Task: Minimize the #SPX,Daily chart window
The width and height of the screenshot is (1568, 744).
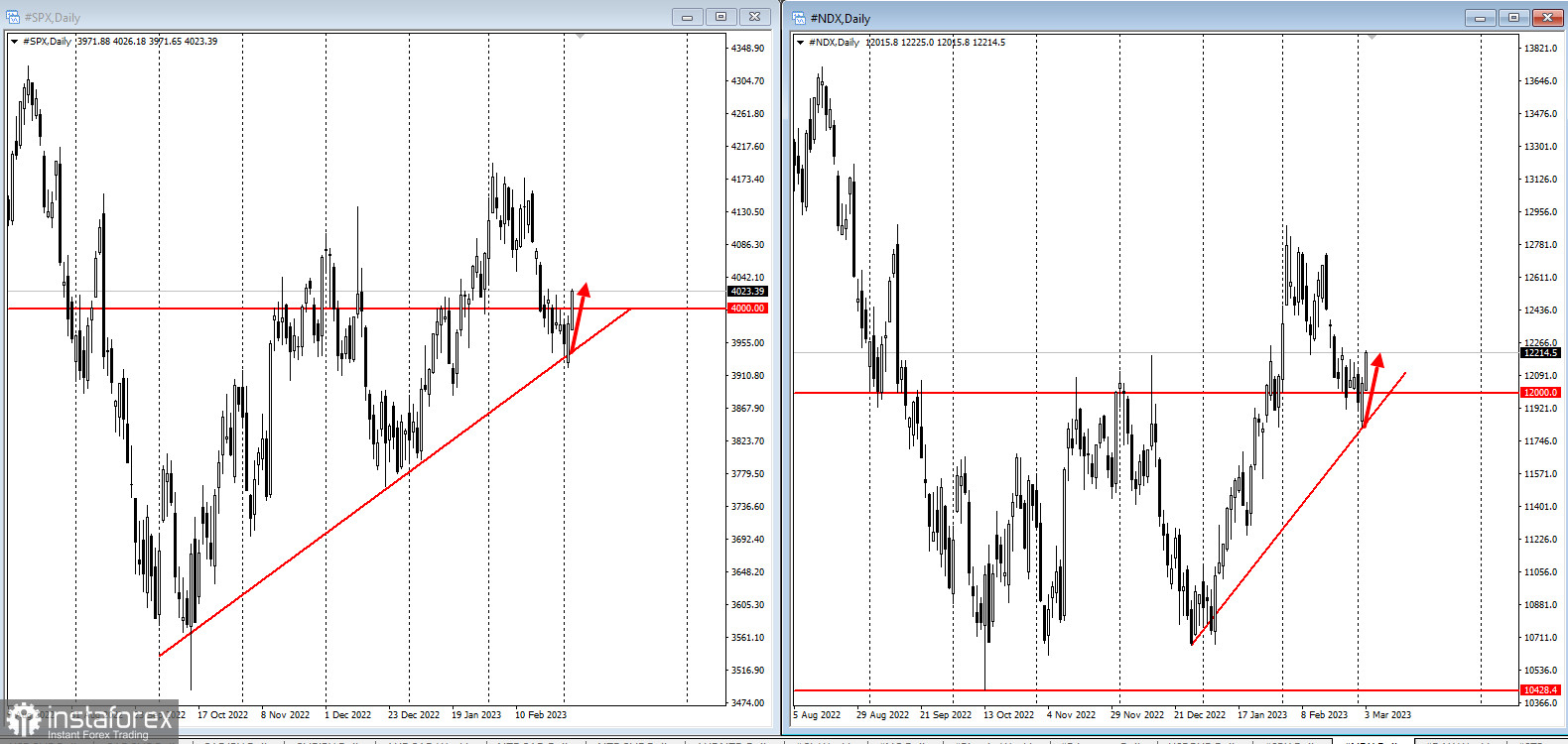Action: tap(687, 17)
